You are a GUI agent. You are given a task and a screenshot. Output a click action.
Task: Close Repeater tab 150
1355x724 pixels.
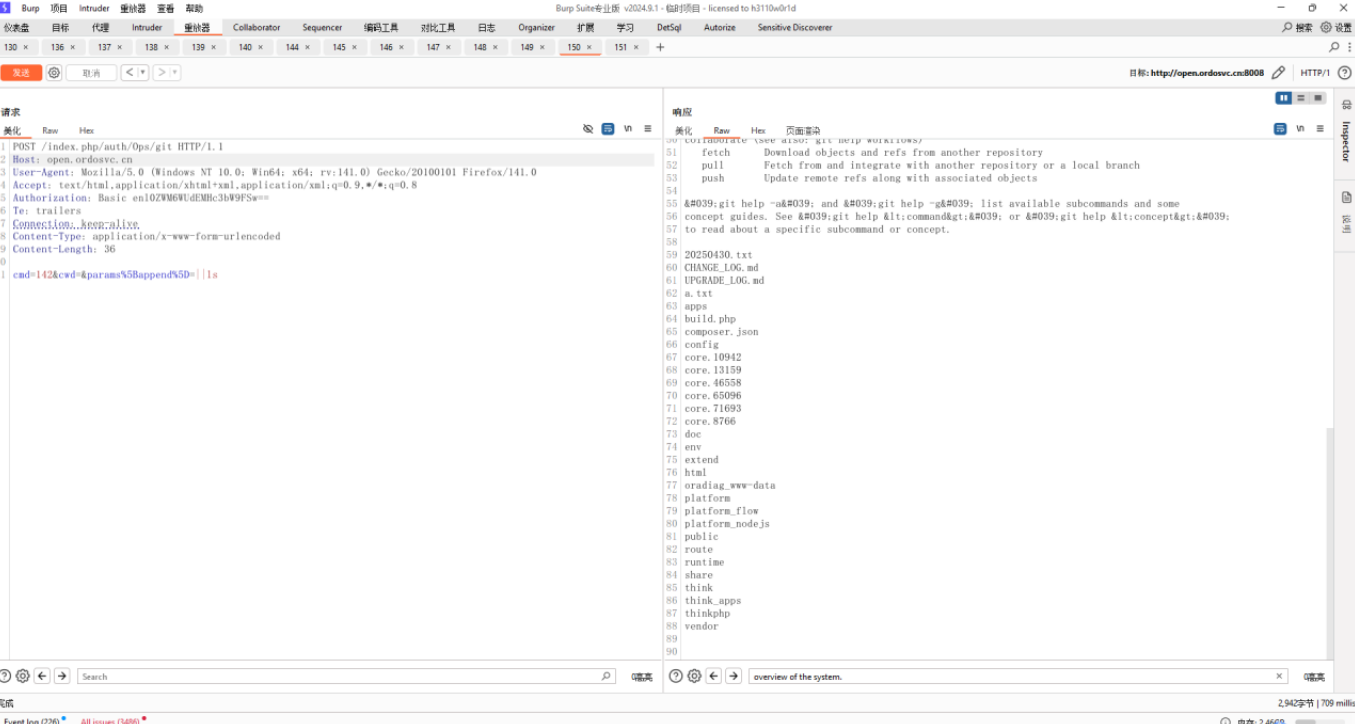(589, 47)
